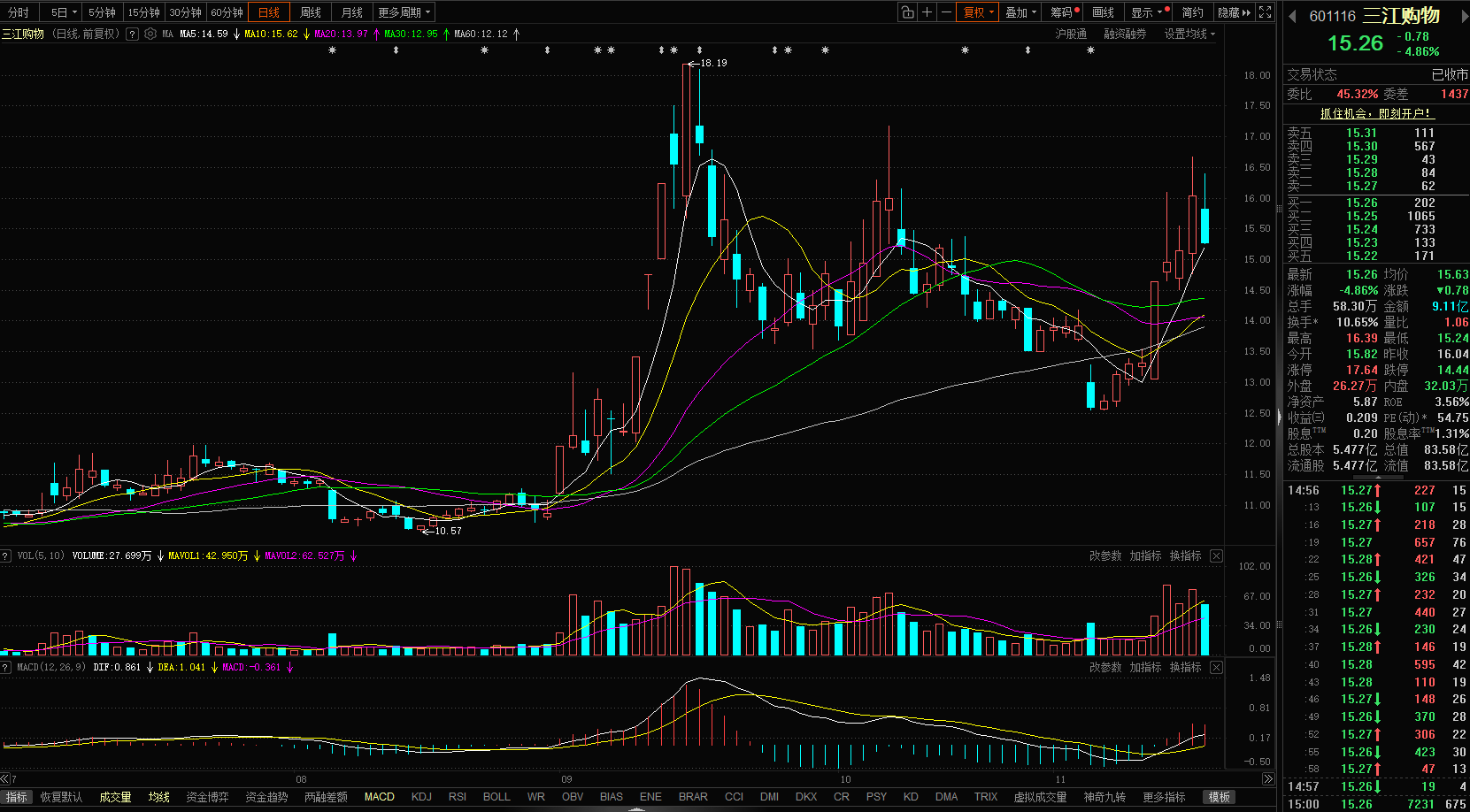Viewport: 1470px width, 812px height.
Task: Select the 指标 button in bottom bar
Action: [x=17, y=797]
